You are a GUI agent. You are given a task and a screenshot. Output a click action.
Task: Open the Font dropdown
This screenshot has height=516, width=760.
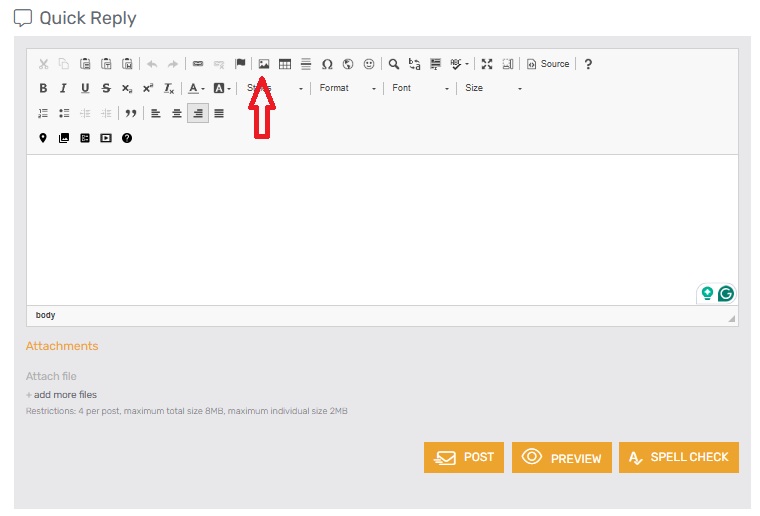[420, 88]
